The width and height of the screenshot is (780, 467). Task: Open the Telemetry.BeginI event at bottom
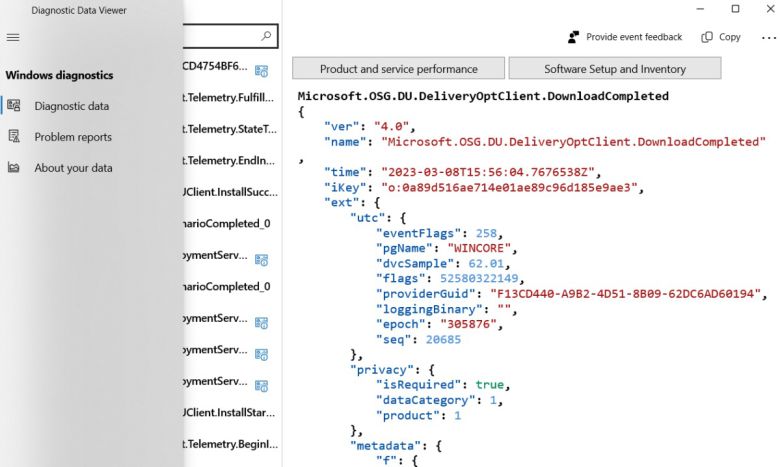(231, 443)
